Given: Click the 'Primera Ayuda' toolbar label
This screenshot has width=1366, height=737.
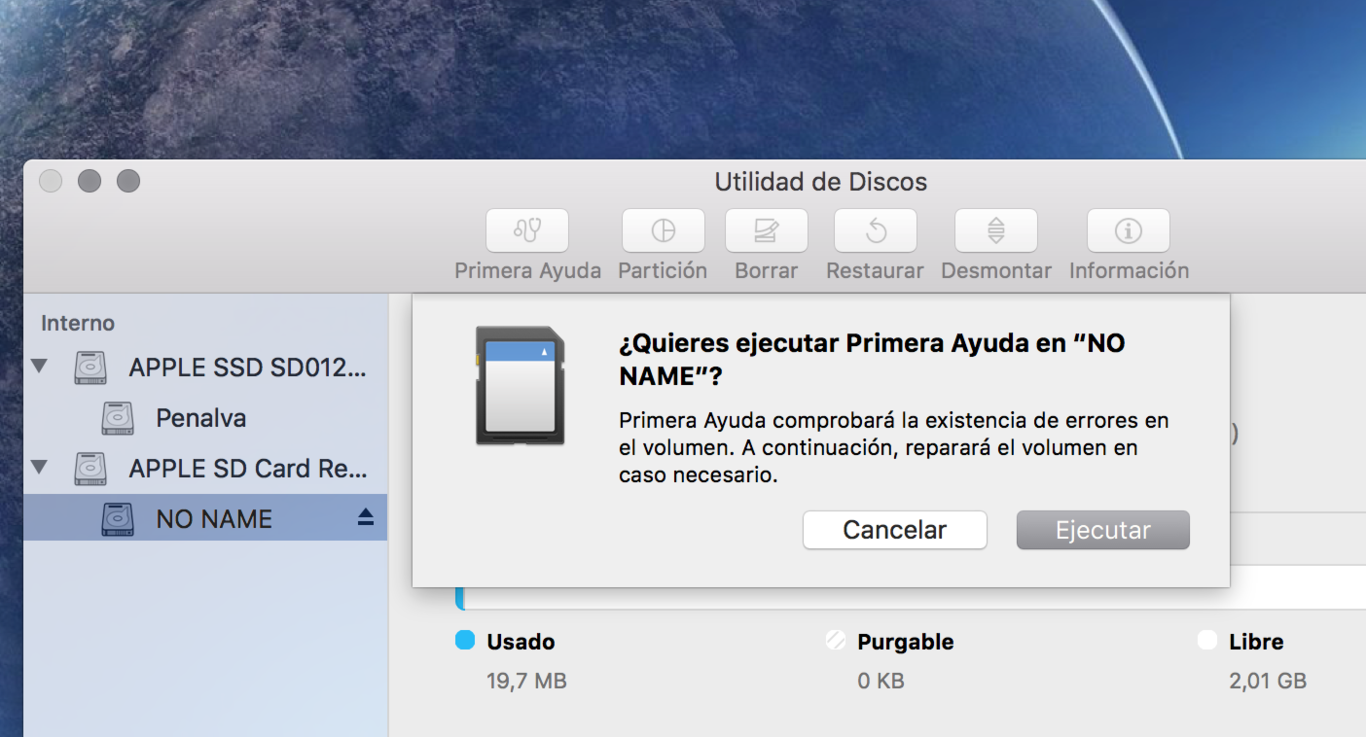Looking at the screenshot, I should [528, 271].
